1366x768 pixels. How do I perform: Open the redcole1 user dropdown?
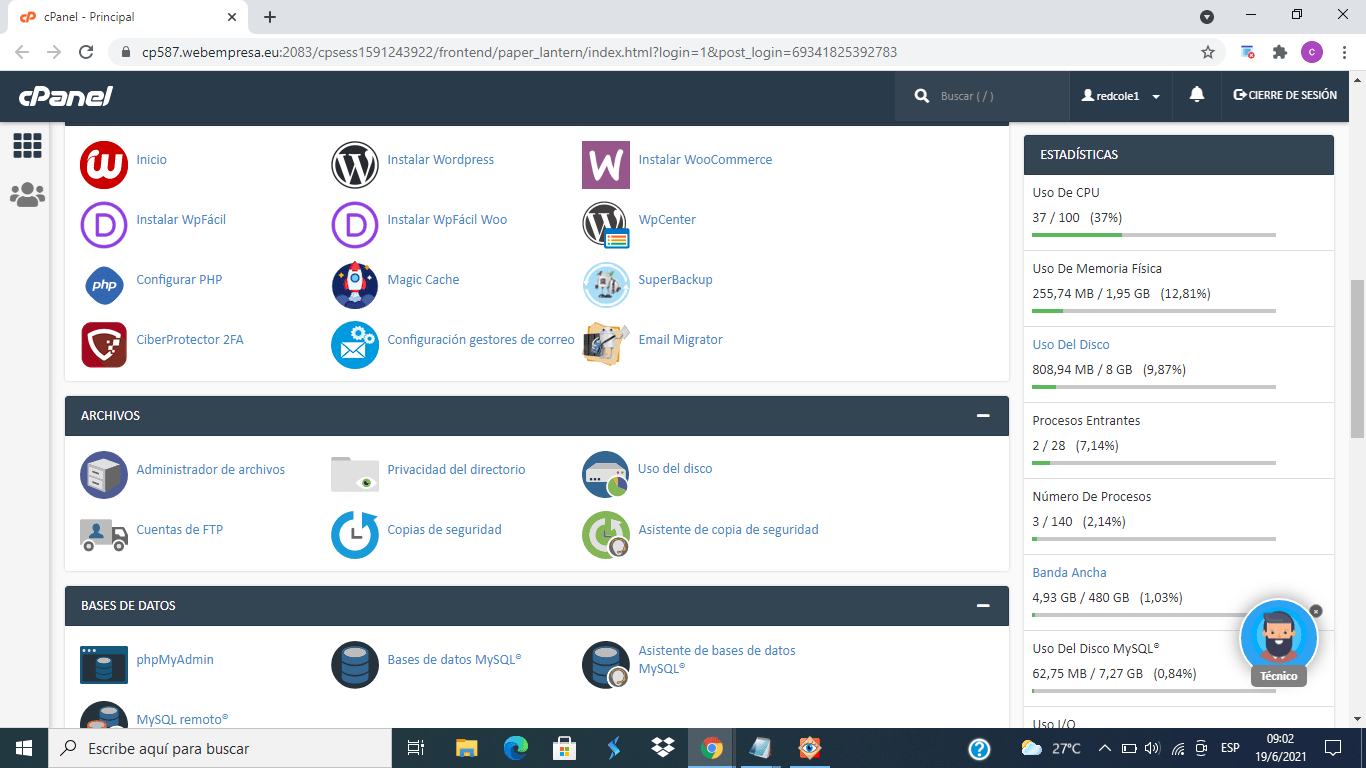[x=1120, y=96]
